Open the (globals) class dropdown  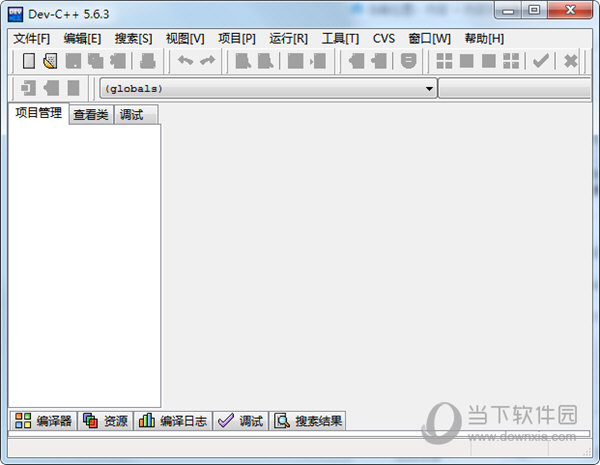(268, 88)
